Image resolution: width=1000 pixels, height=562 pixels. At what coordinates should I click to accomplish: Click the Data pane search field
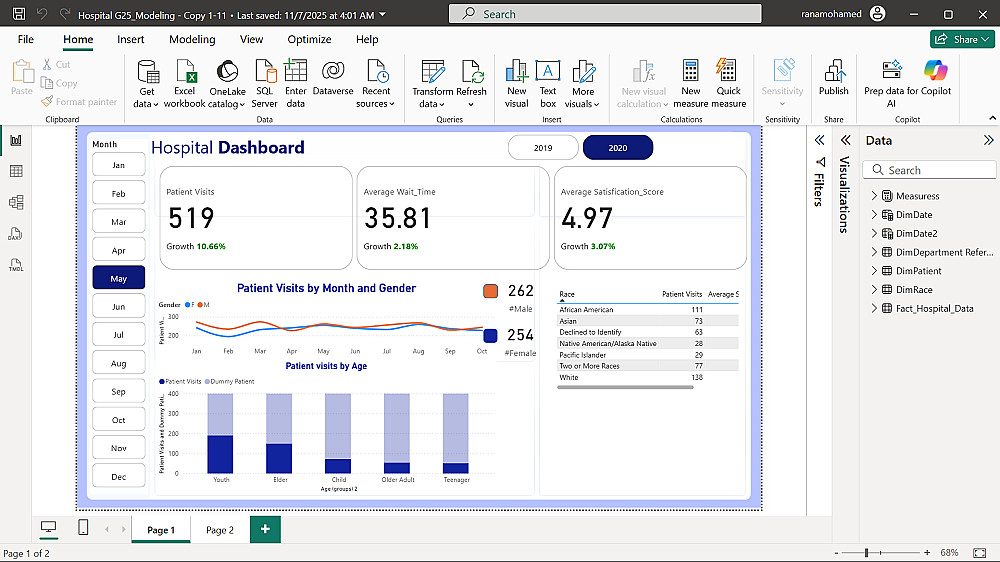[x=930, y=170]
